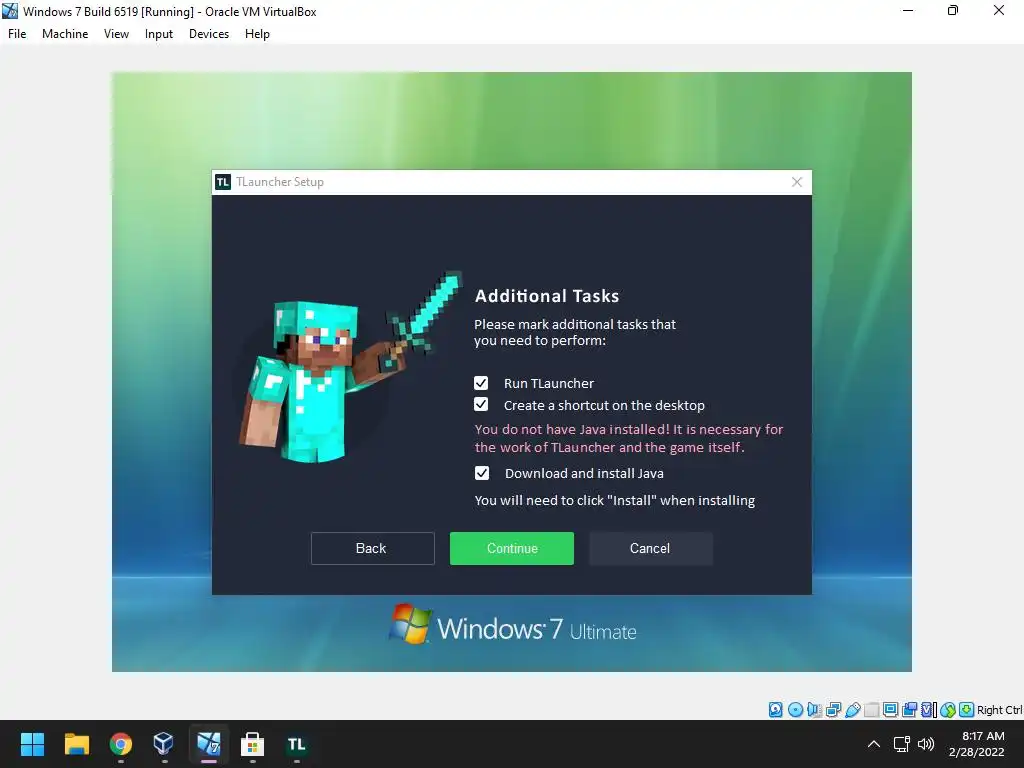Click the USB devices status icon
This screenshot has height=768, width=1024.
click(852, 710)
